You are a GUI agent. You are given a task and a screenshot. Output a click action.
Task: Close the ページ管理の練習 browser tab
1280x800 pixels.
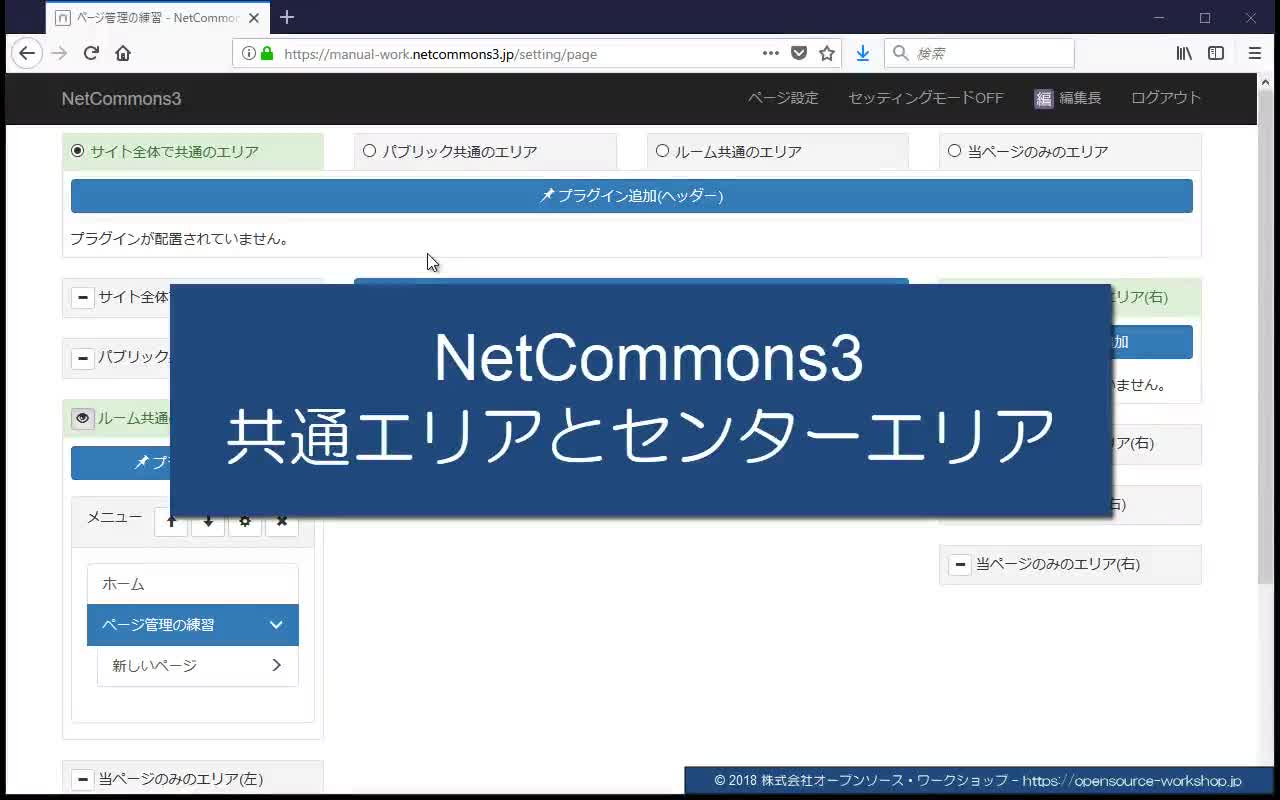point(254,18)
